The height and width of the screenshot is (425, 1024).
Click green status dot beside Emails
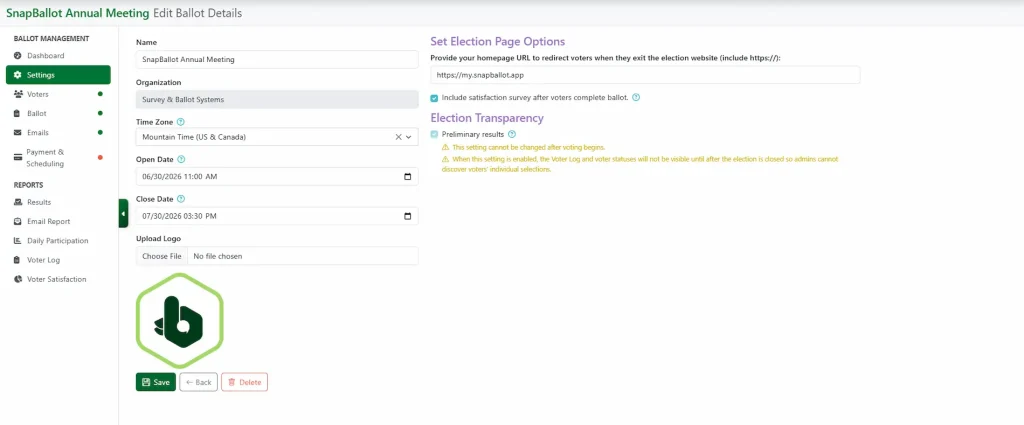[100, 133]
